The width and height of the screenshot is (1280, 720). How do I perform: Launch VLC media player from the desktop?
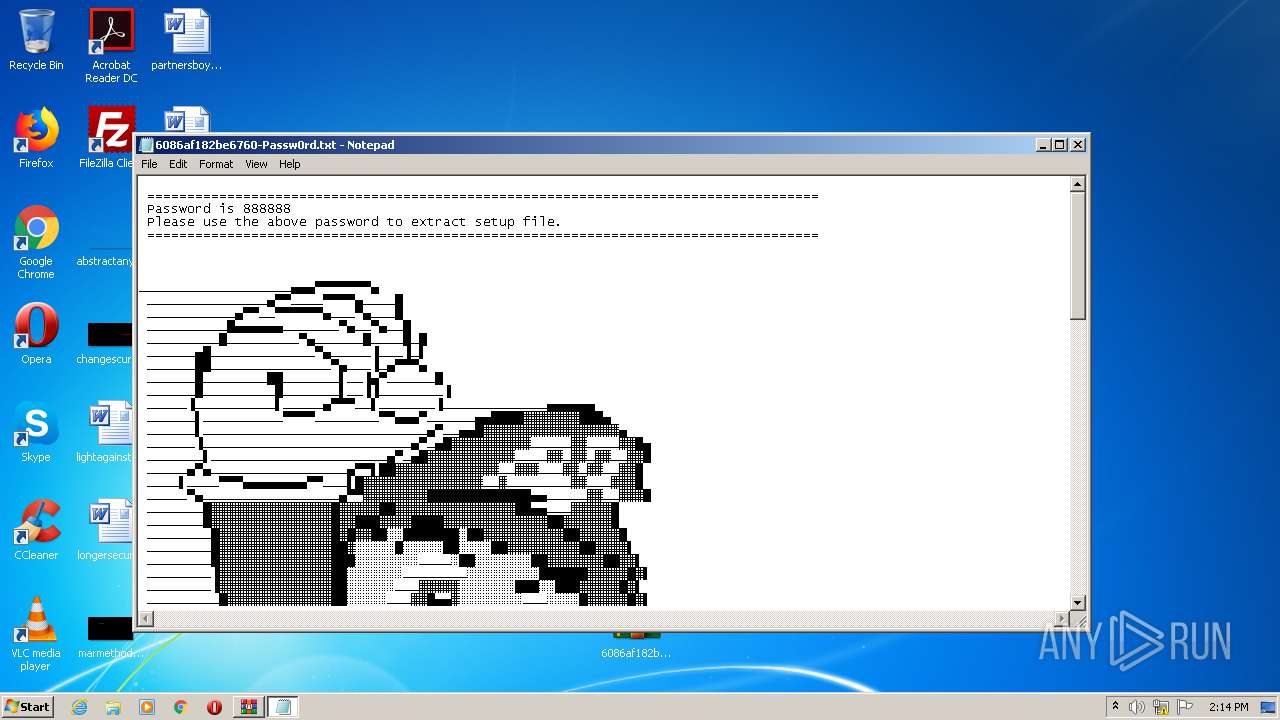click(36, 634)
